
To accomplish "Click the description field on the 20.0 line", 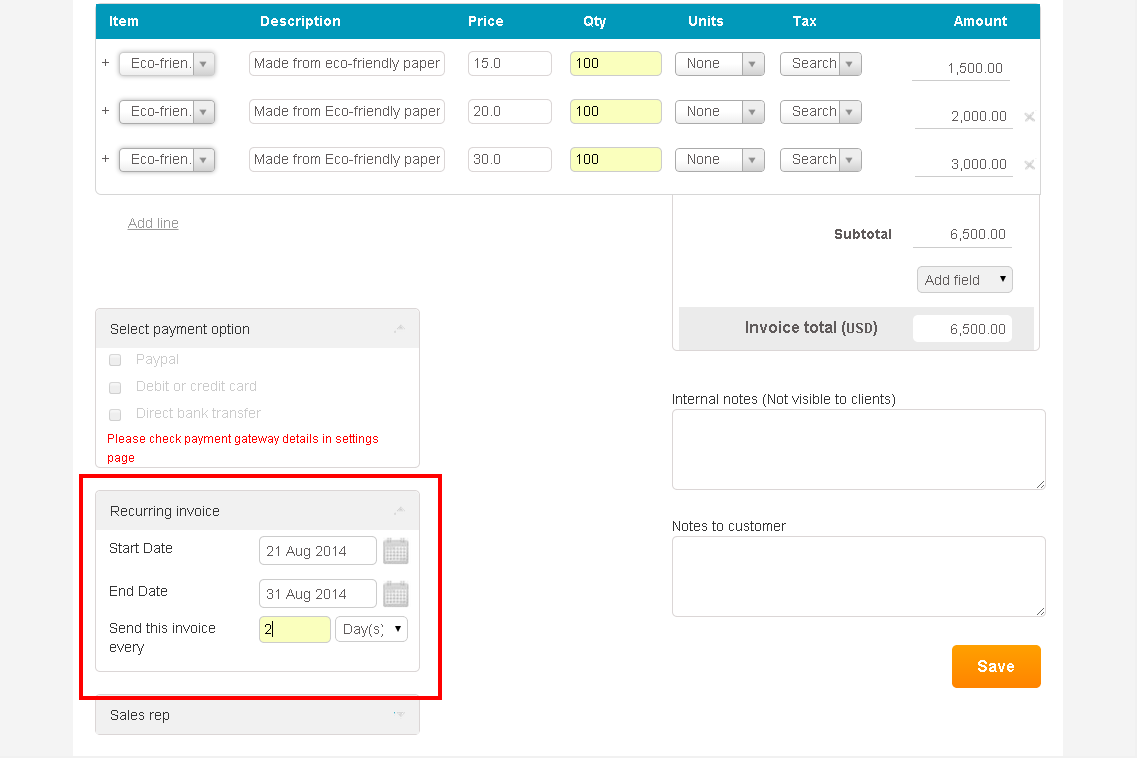I will [x=347, y=112].
